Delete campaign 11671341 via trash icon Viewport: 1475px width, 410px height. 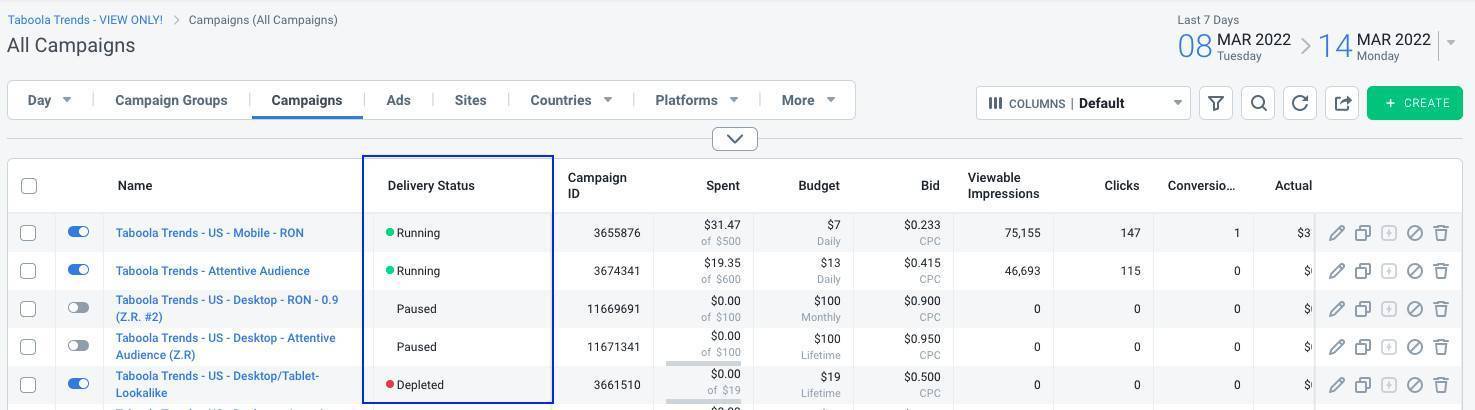(1441, 347)
